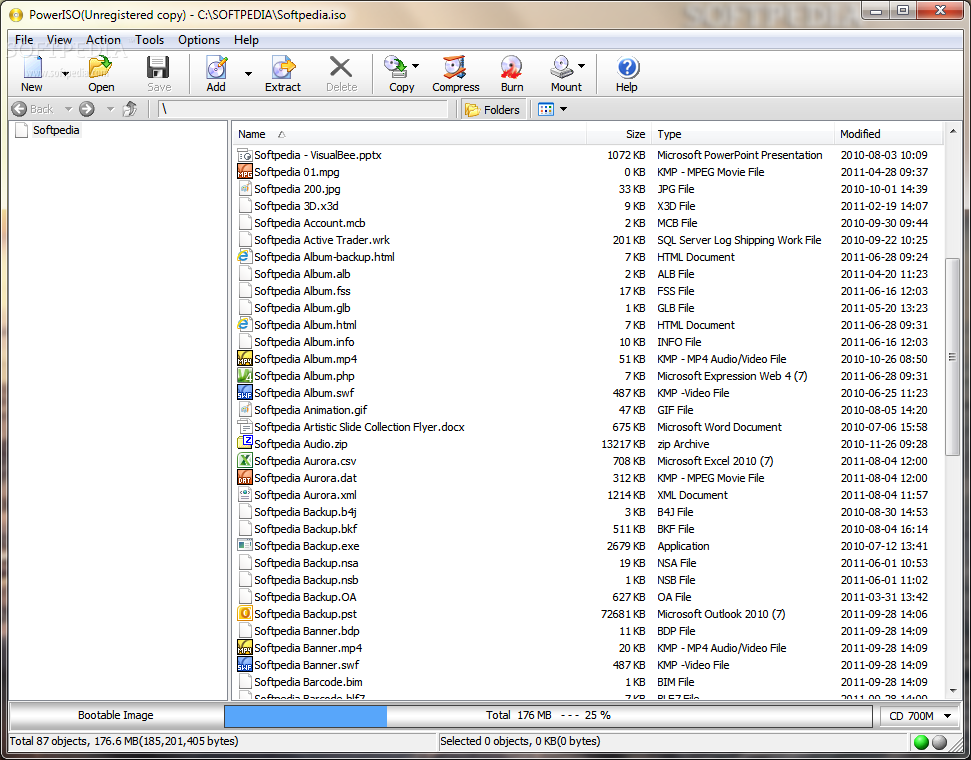Click the Copy disc icon
The width and height of the screenshot is (971, 760).
click(x=394, y=66)
